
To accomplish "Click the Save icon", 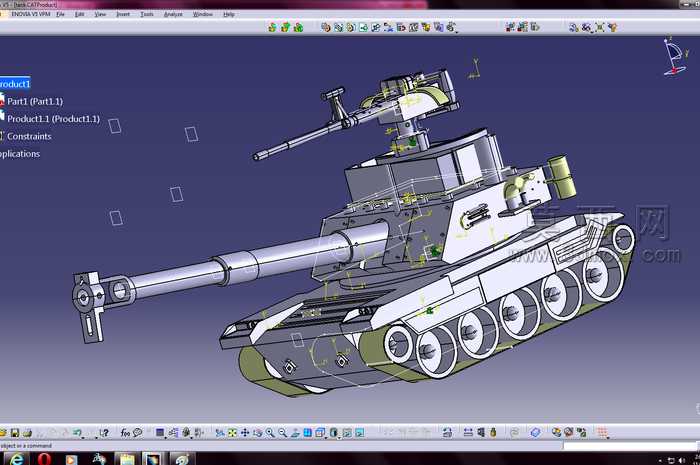I will click(x=15, y=432).
